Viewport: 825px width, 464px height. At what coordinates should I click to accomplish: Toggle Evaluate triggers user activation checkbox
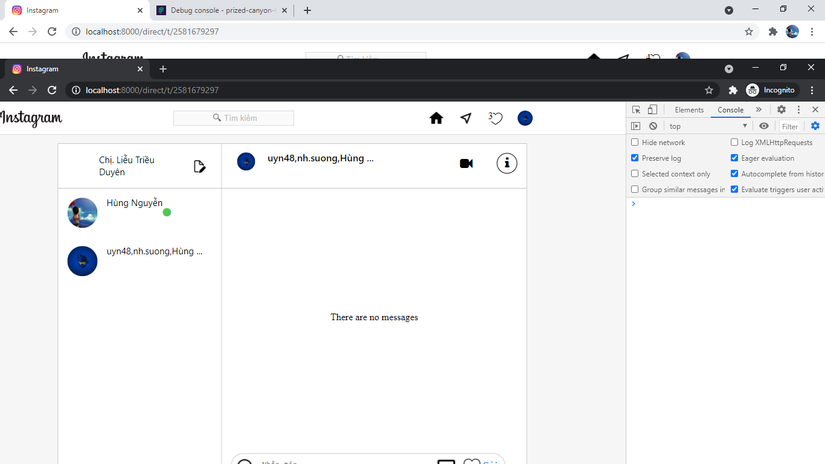click(x=734, y=189)
